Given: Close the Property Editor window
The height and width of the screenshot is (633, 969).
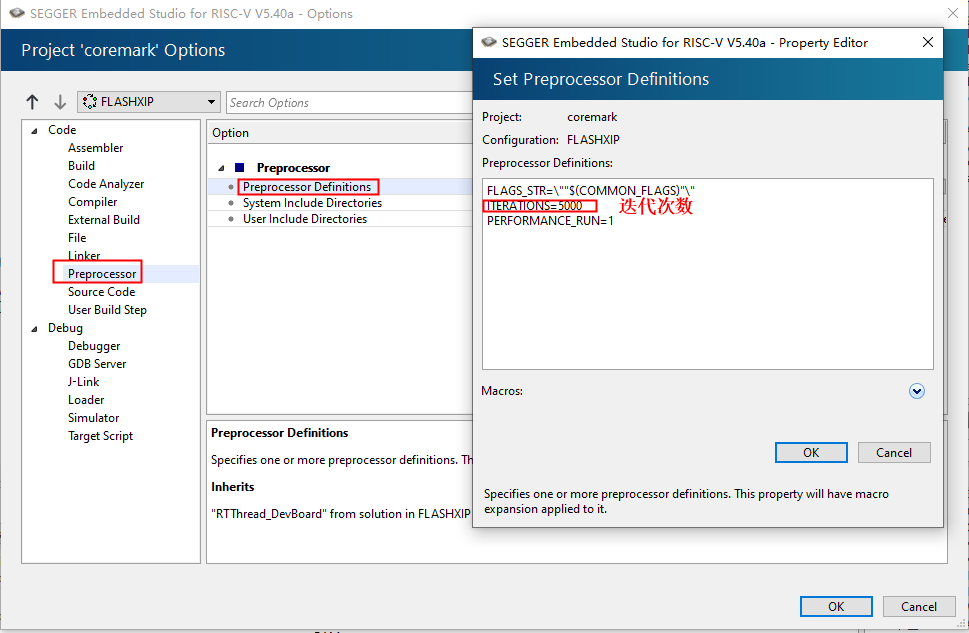Looking at the screenshot, I should (928, 42).
